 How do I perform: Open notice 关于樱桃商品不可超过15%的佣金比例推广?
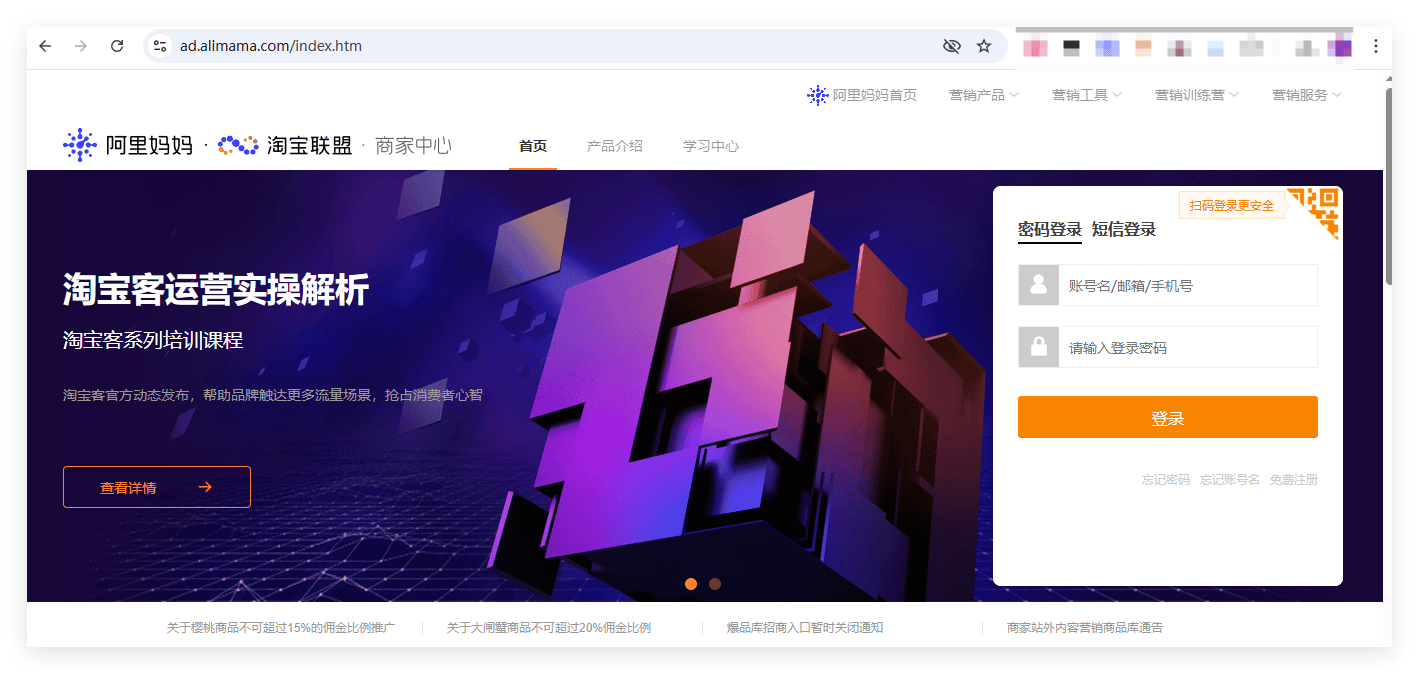point(281,628)
